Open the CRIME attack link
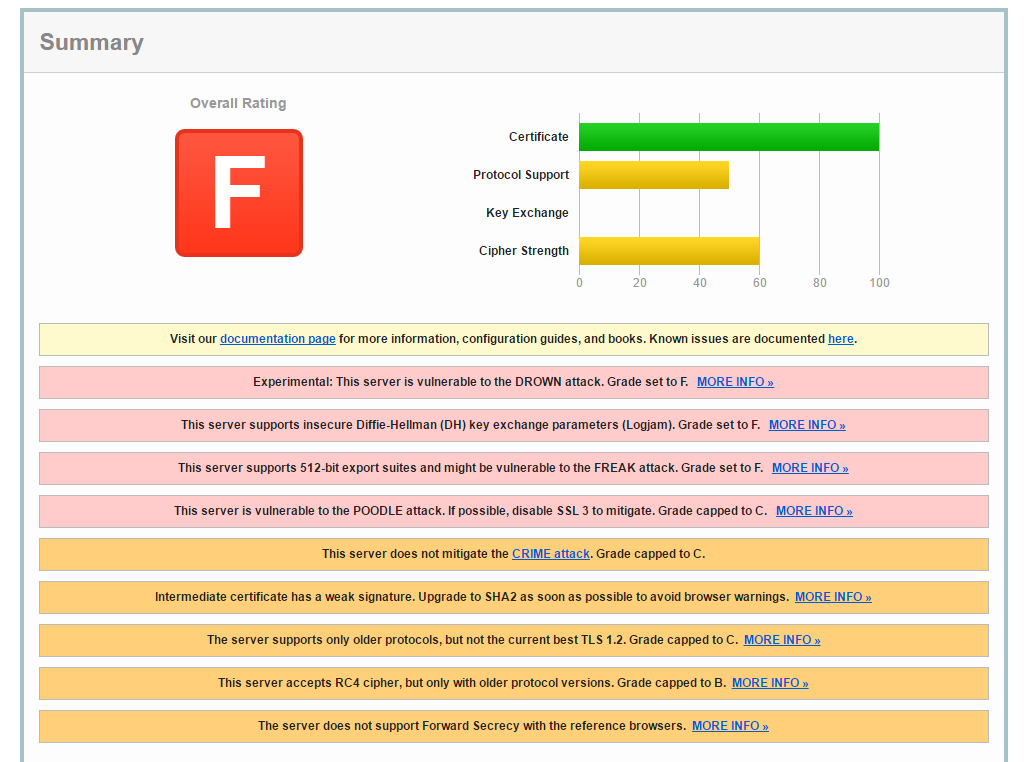 tap(550, 554)
